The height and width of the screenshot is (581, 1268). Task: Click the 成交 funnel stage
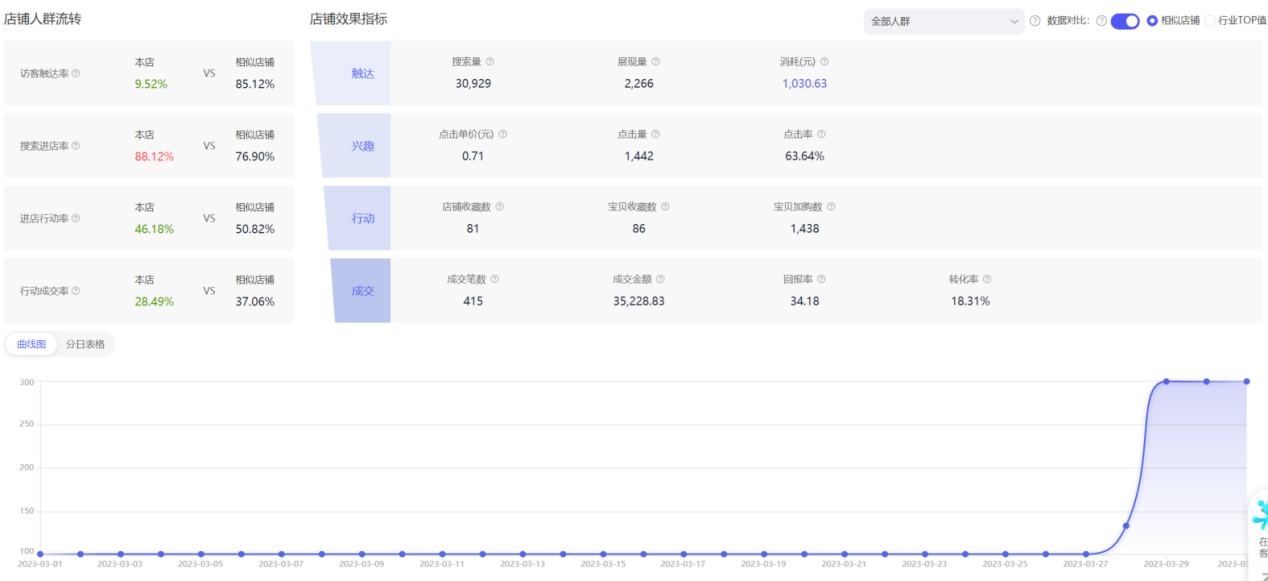point(362,291)
